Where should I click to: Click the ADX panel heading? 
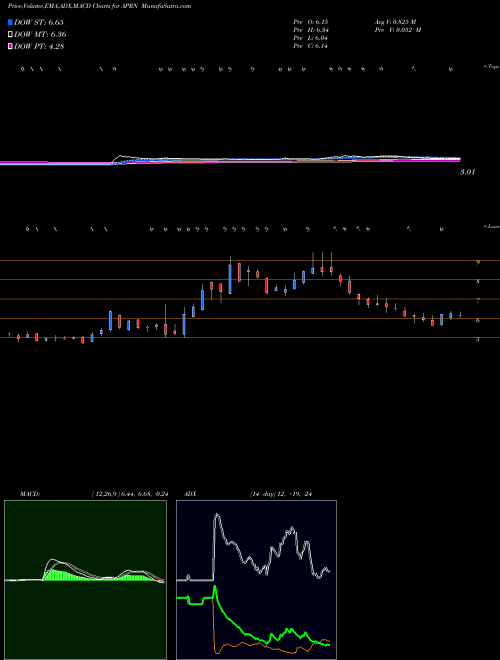190,494
